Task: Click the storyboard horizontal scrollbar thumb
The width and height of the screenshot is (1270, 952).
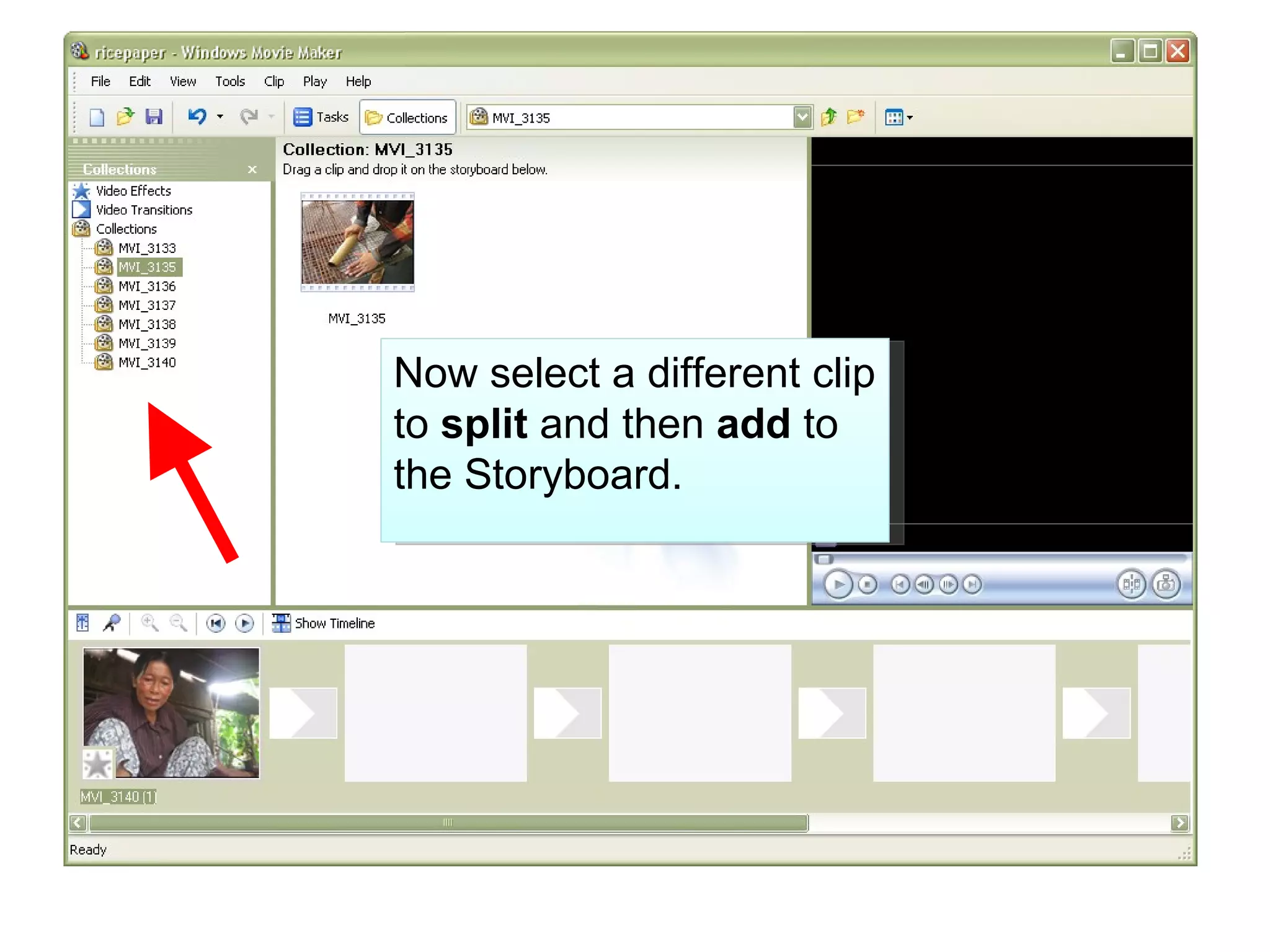Action: [x=448, y=822]
